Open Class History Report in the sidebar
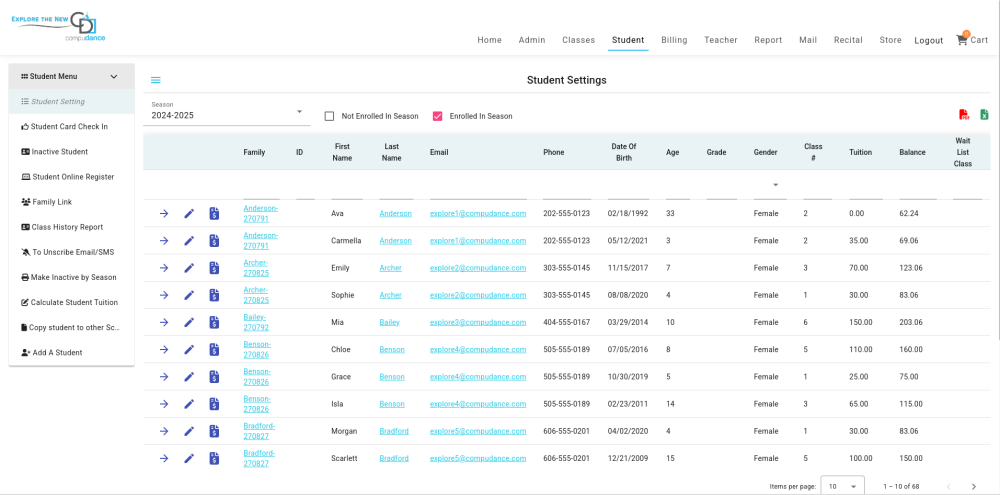 71,227
